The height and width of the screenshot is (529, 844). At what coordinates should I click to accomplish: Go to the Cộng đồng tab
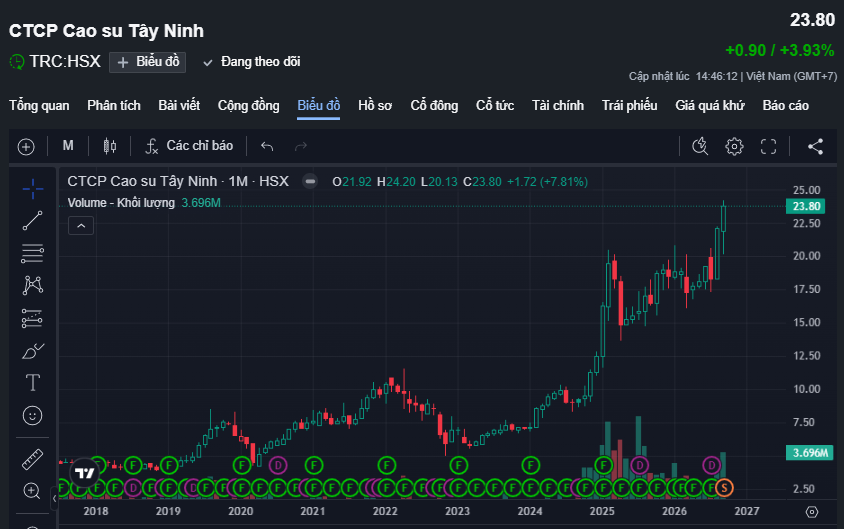tap(248, 105)
